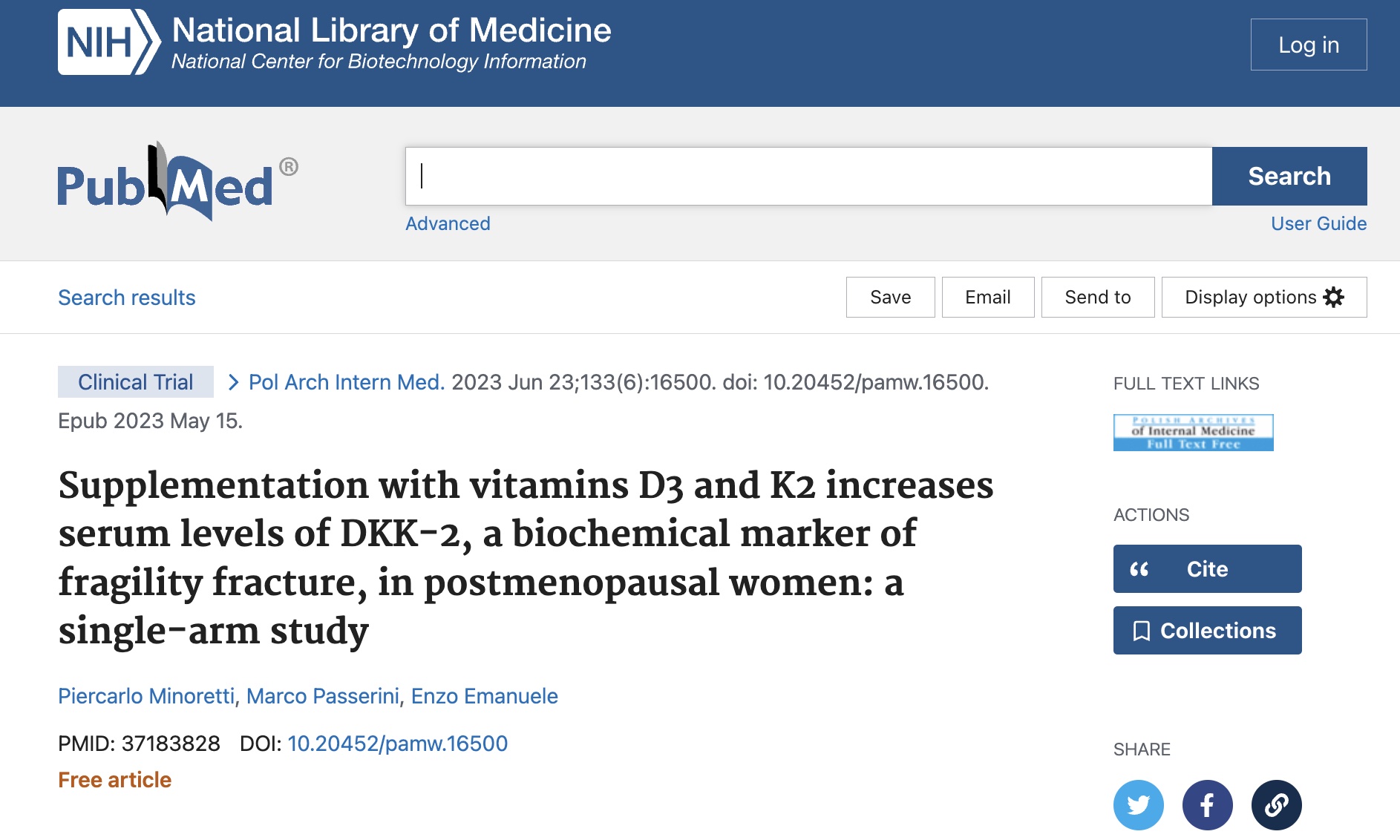The image size is (1400, 840).
Task: Open Display options dropdown
Action: point(1264,297)
